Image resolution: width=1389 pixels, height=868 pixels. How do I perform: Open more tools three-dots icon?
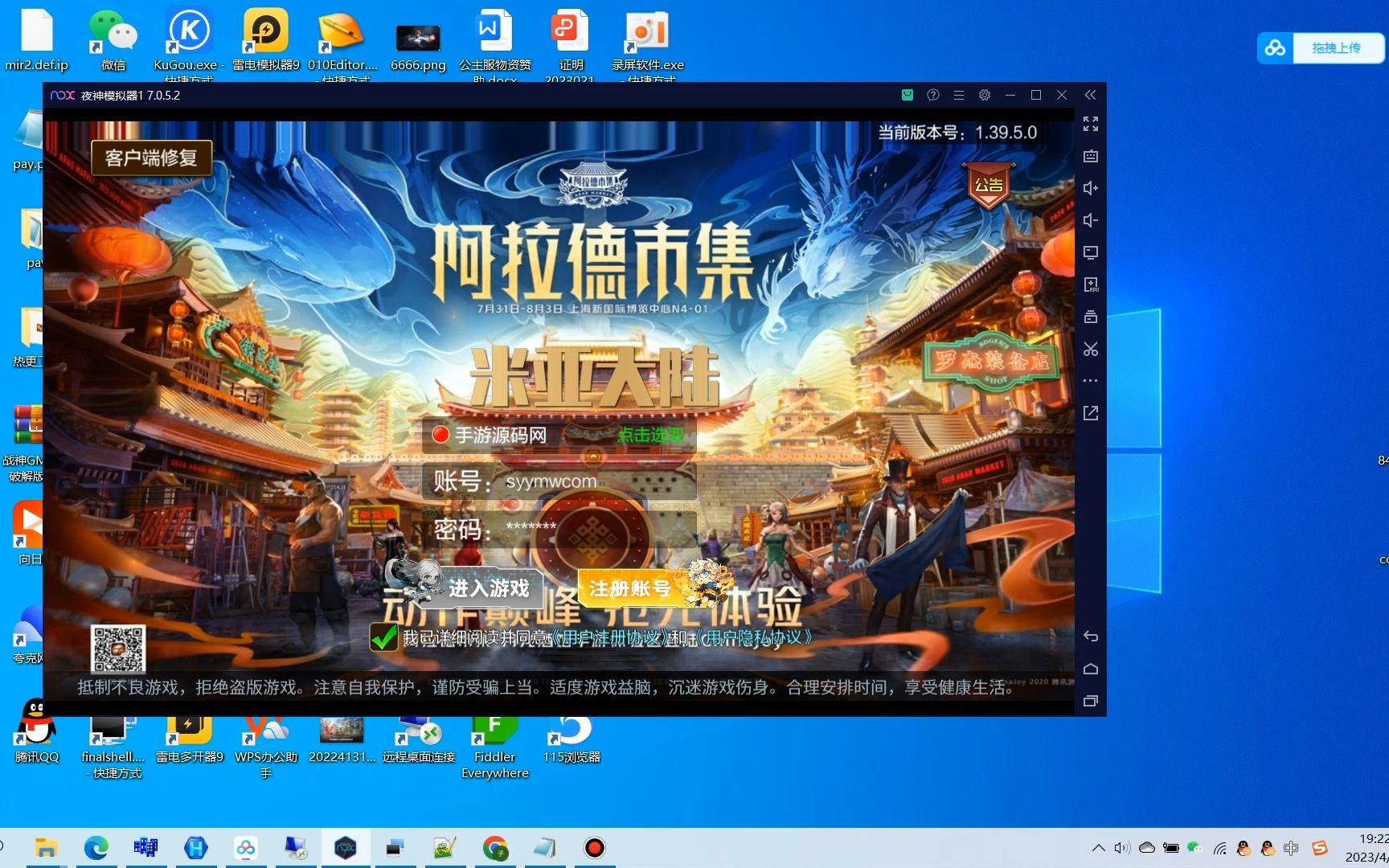(1090, 381)
